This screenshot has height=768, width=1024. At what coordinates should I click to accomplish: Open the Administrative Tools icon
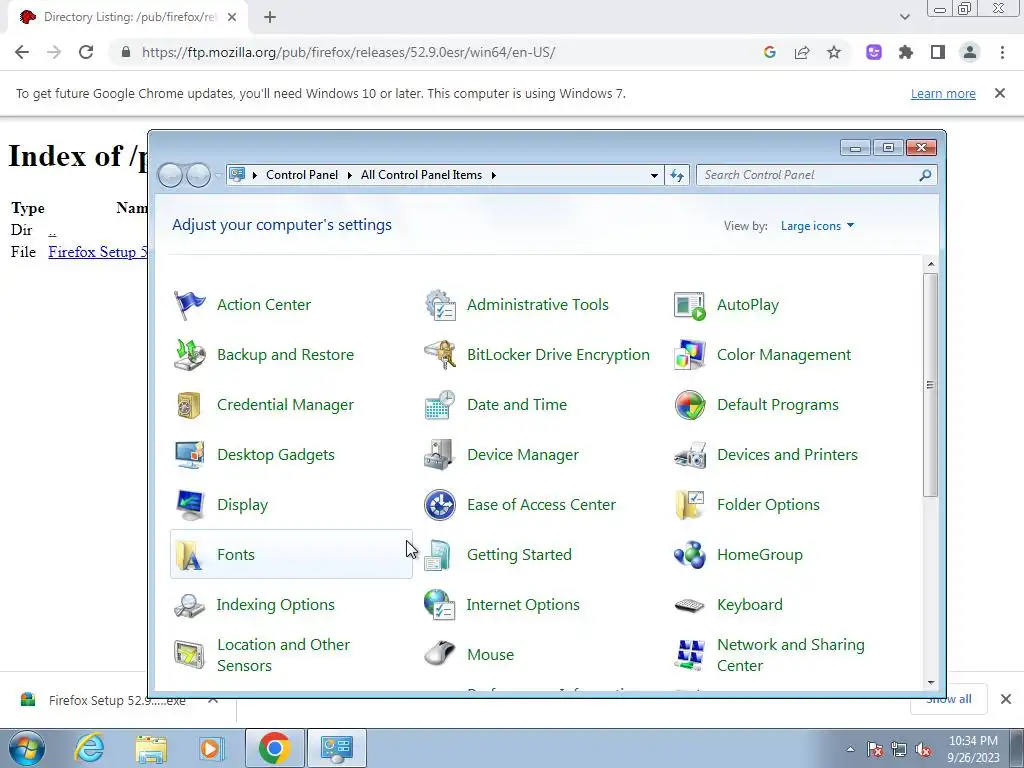[x=440, y=305]
